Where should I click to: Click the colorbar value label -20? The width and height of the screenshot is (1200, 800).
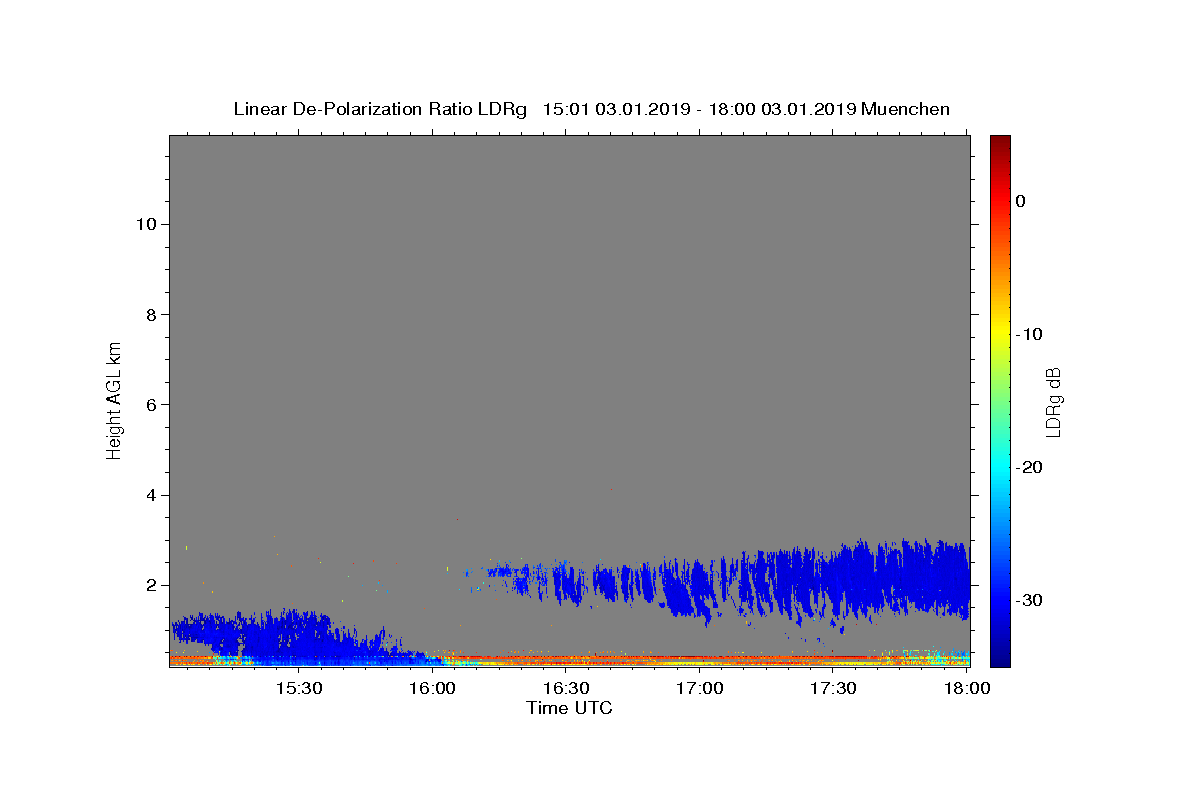tap(1028, 467)
